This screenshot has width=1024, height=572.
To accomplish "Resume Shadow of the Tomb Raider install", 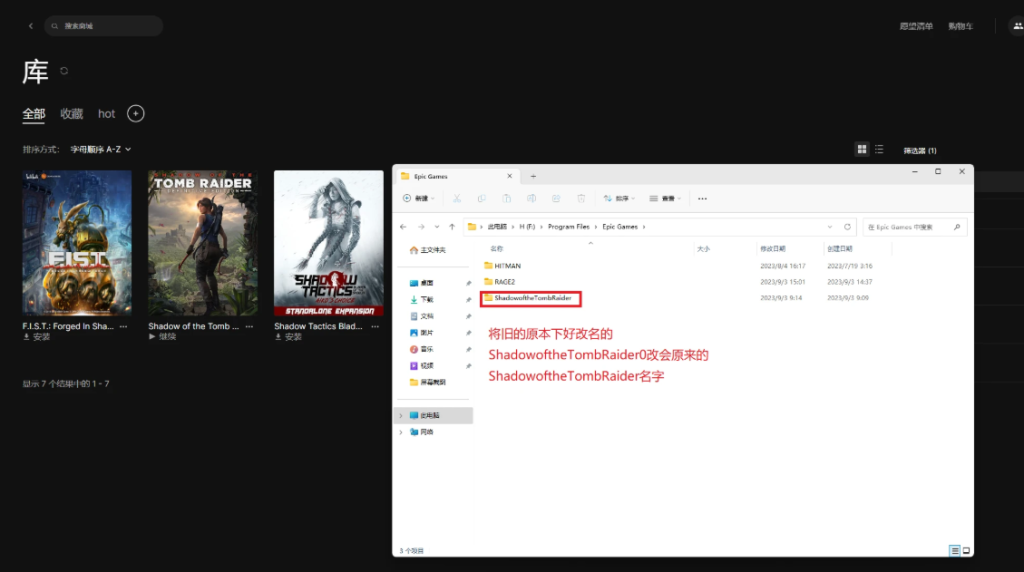I will click(162, 337).
